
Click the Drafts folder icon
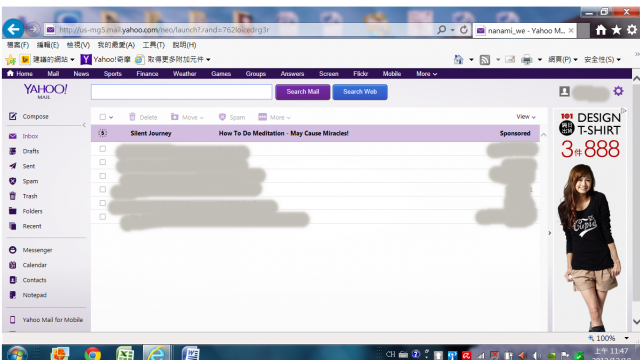coord(13,151)
